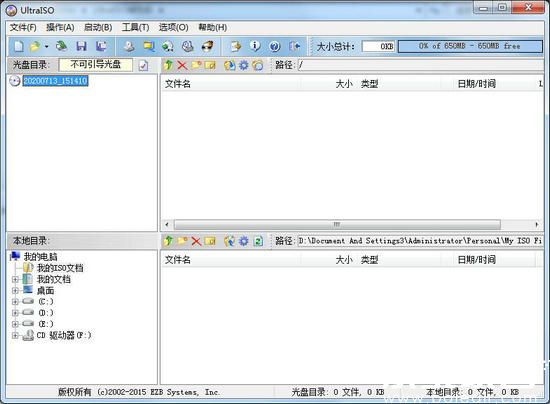Screen dimensions: 550x404
Task: Click the Extract icon in disc pane toolbar
Action: click(x=230, y=65)
